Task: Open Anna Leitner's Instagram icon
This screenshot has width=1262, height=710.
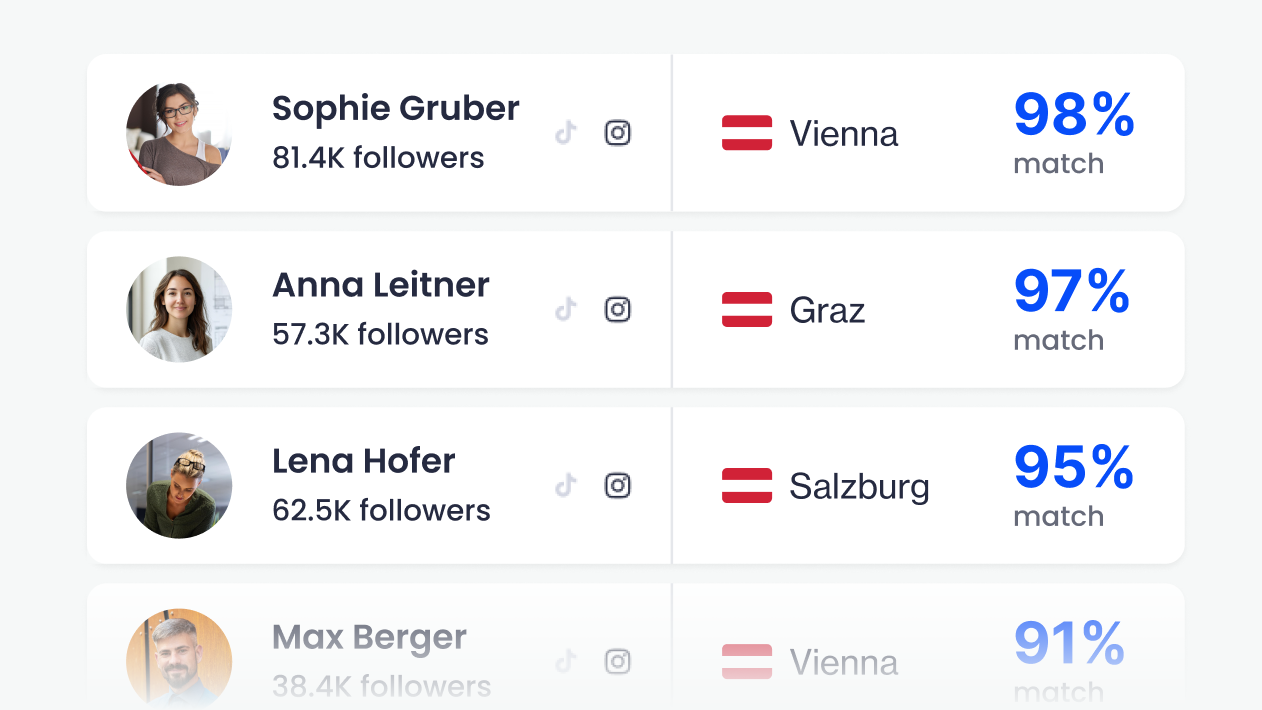Action: coord(618,309)
